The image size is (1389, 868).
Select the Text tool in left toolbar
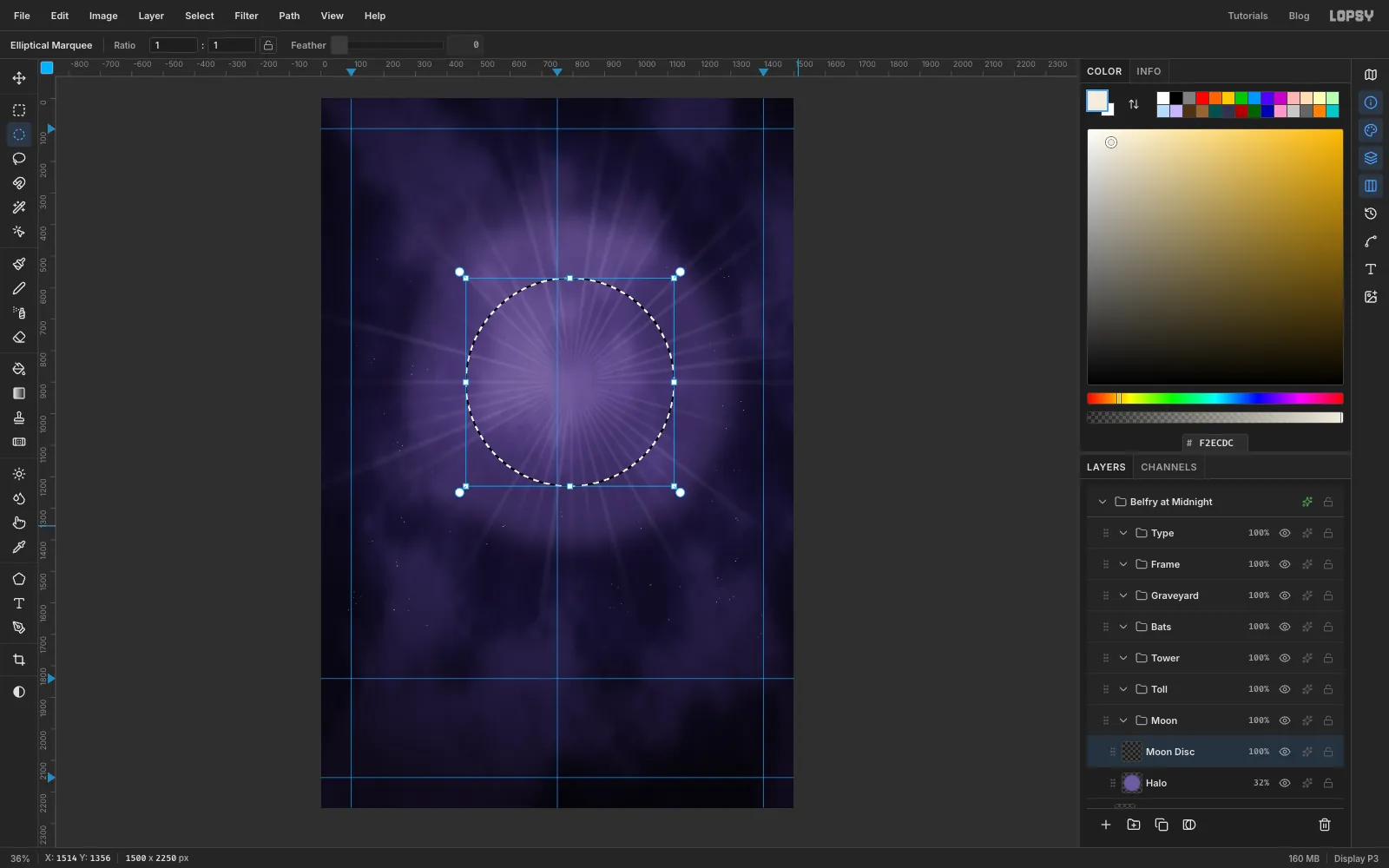(x=19, y=603)
